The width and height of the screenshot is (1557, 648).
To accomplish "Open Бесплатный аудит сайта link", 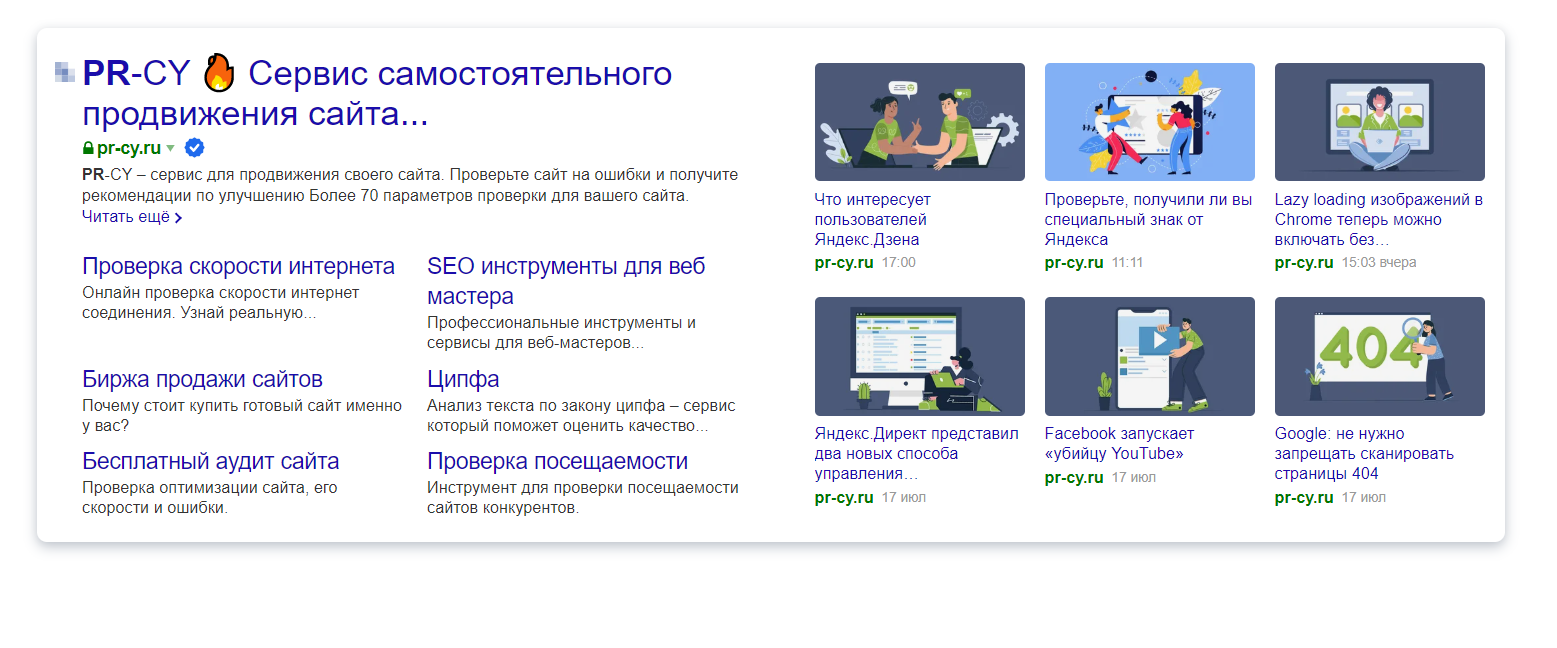I will pos(211,462).
